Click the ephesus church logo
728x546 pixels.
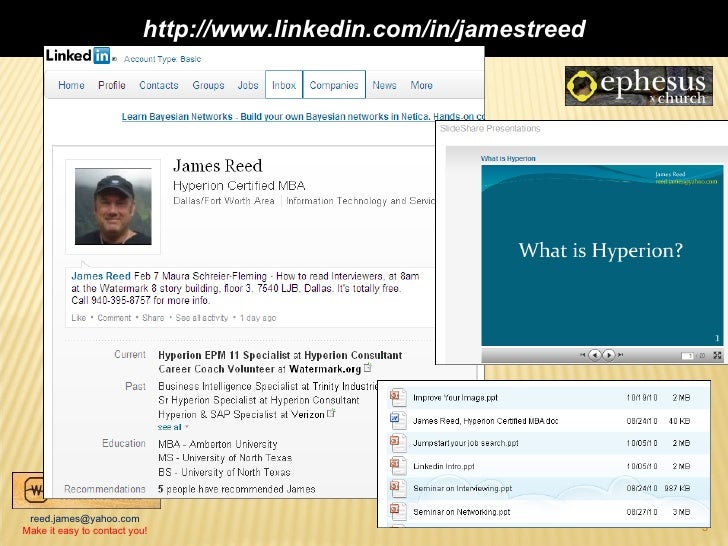639,86
